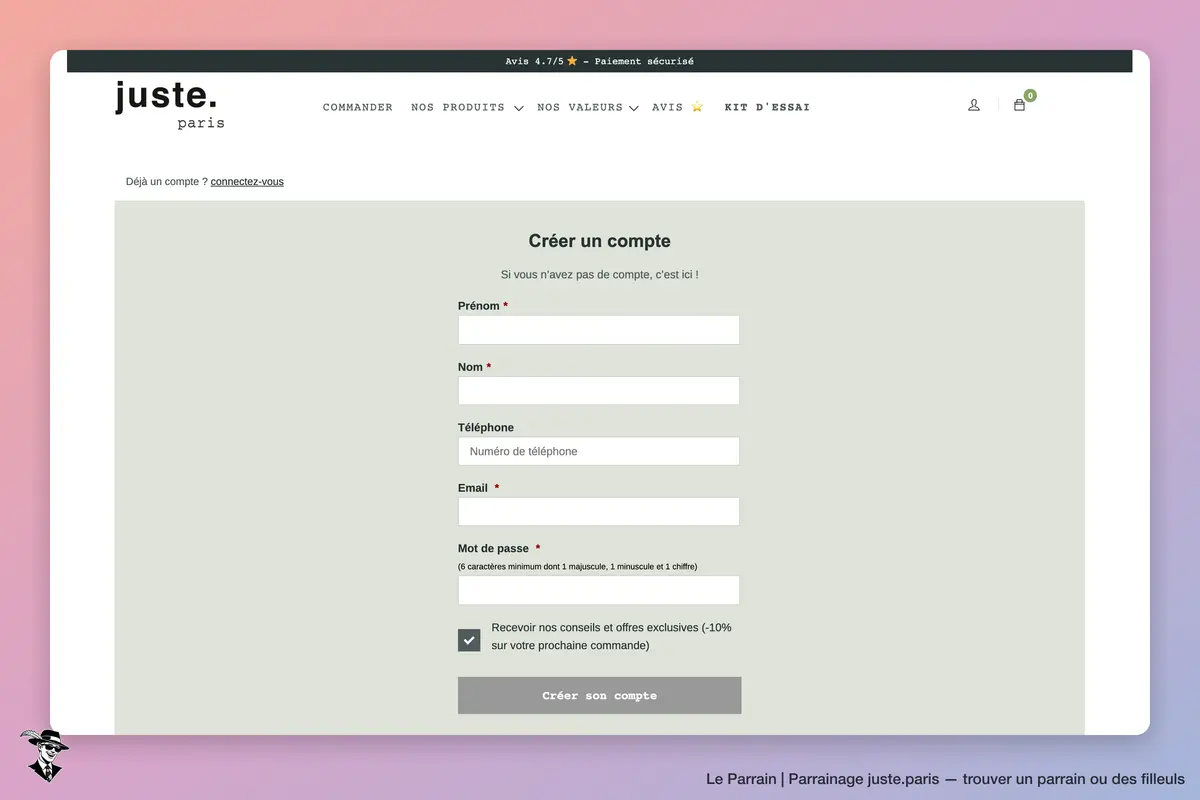Click the juste. paris logo
The image size is (1200, 800).
[170, 105]
